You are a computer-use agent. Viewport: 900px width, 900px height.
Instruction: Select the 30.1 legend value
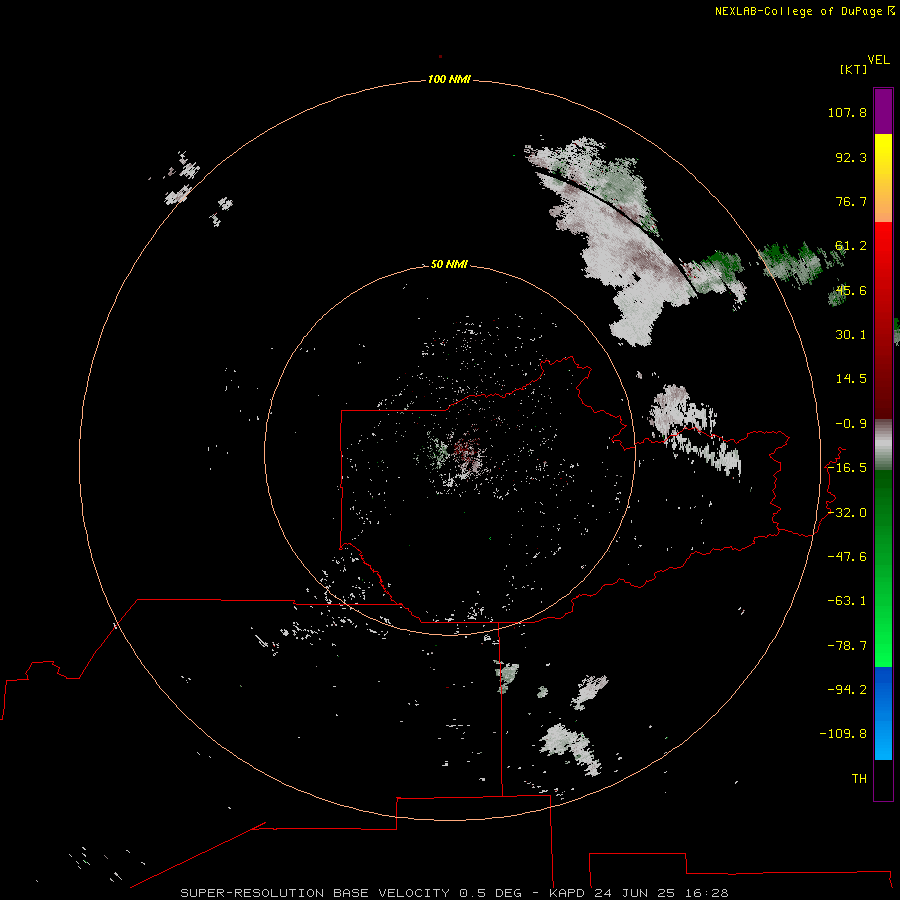851,335
